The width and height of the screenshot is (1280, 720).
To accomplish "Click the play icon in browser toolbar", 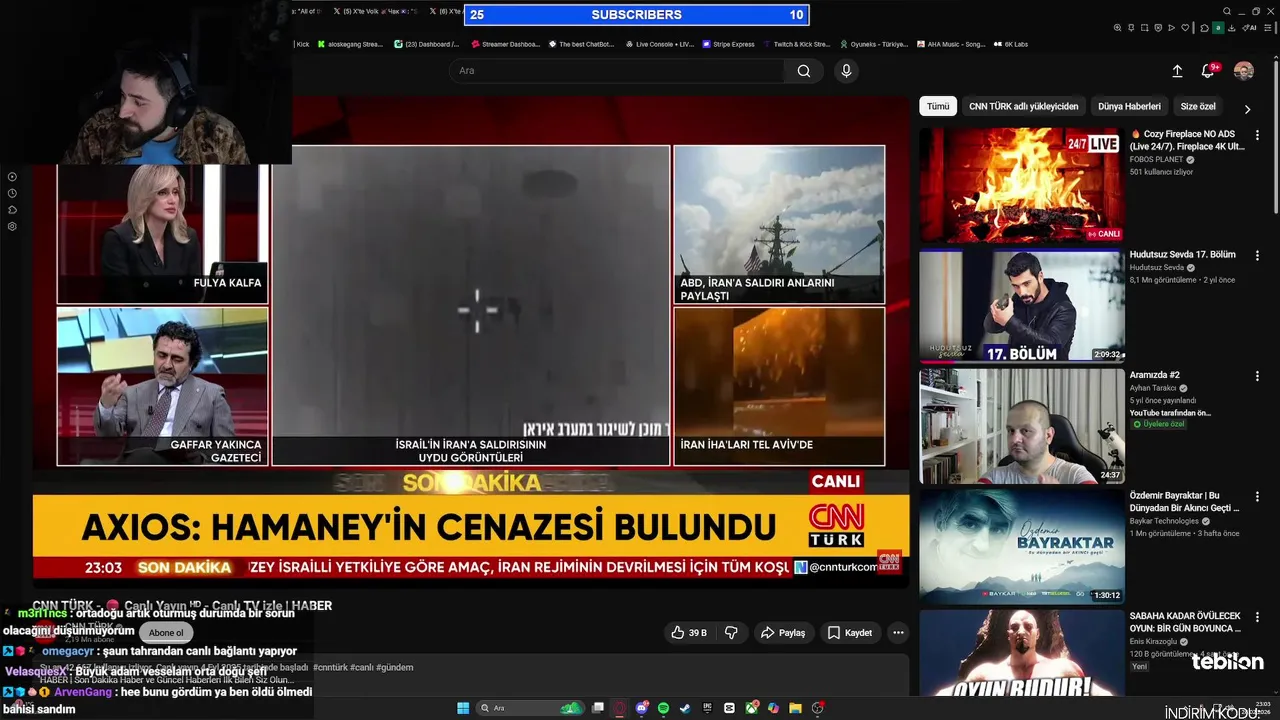I will pyautogui.click(x=1172, y=28).
